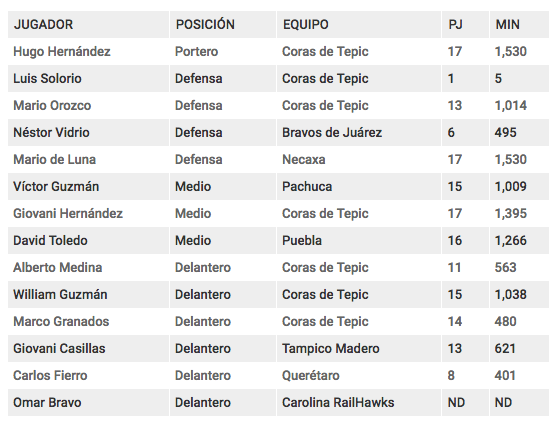Click Querétaro in the team column

311,376
